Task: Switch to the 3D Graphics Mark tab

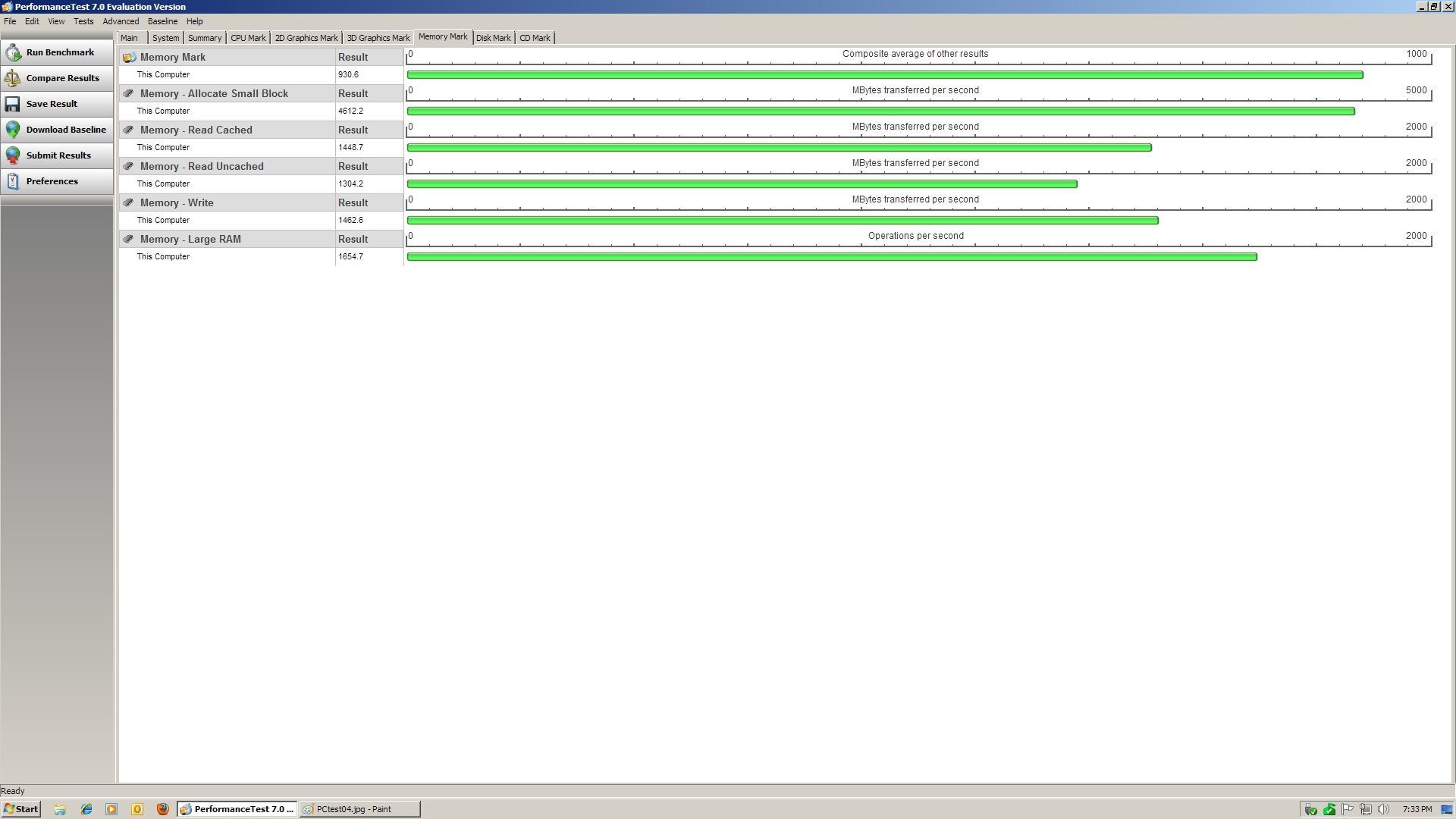Action: 378,38
